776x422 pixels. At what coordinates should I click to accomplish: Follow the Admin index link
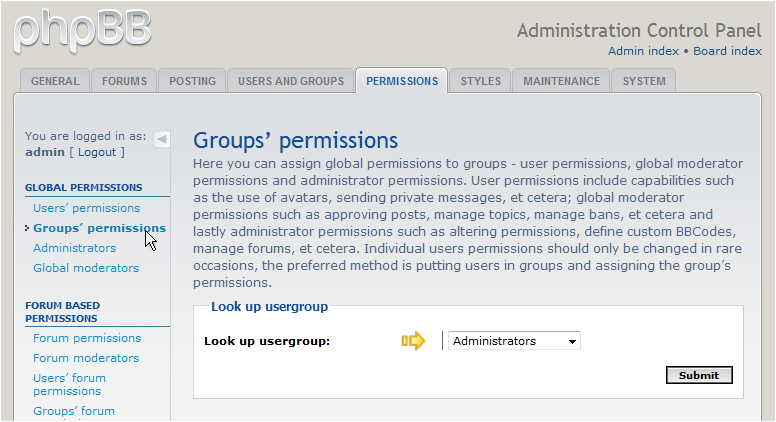point(643,51)
